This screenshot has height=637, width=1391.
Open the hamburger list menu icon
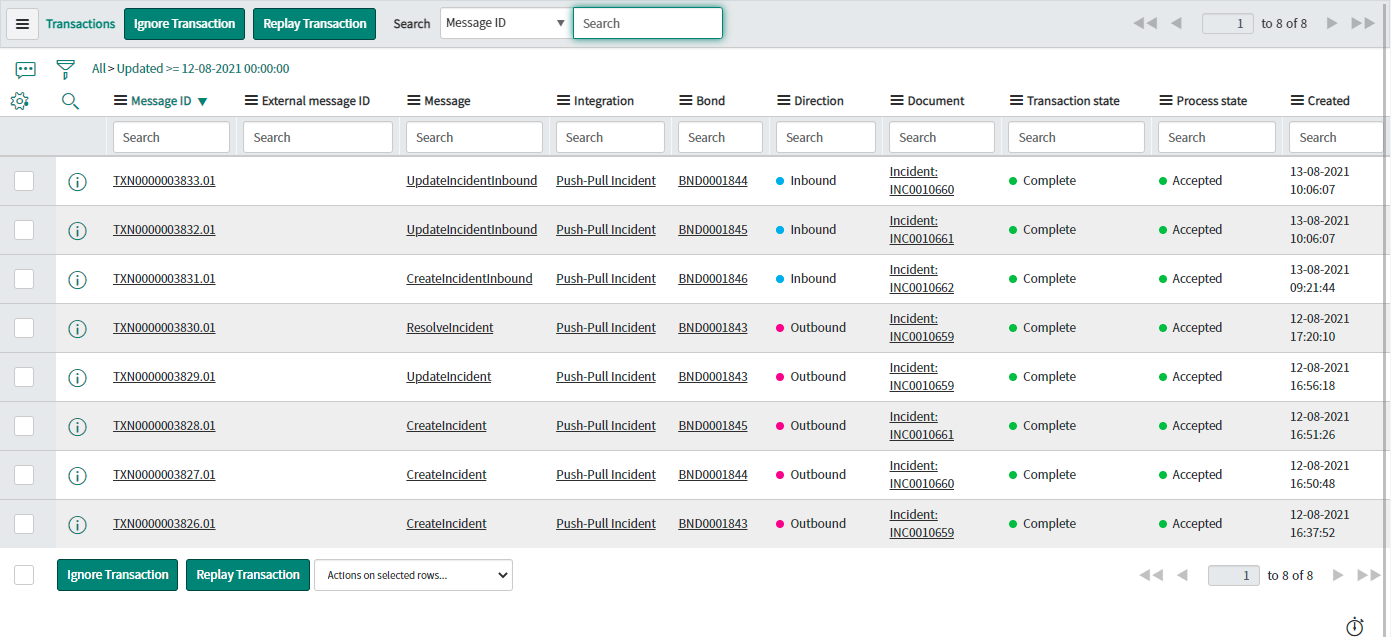click(x=22, y=24)
